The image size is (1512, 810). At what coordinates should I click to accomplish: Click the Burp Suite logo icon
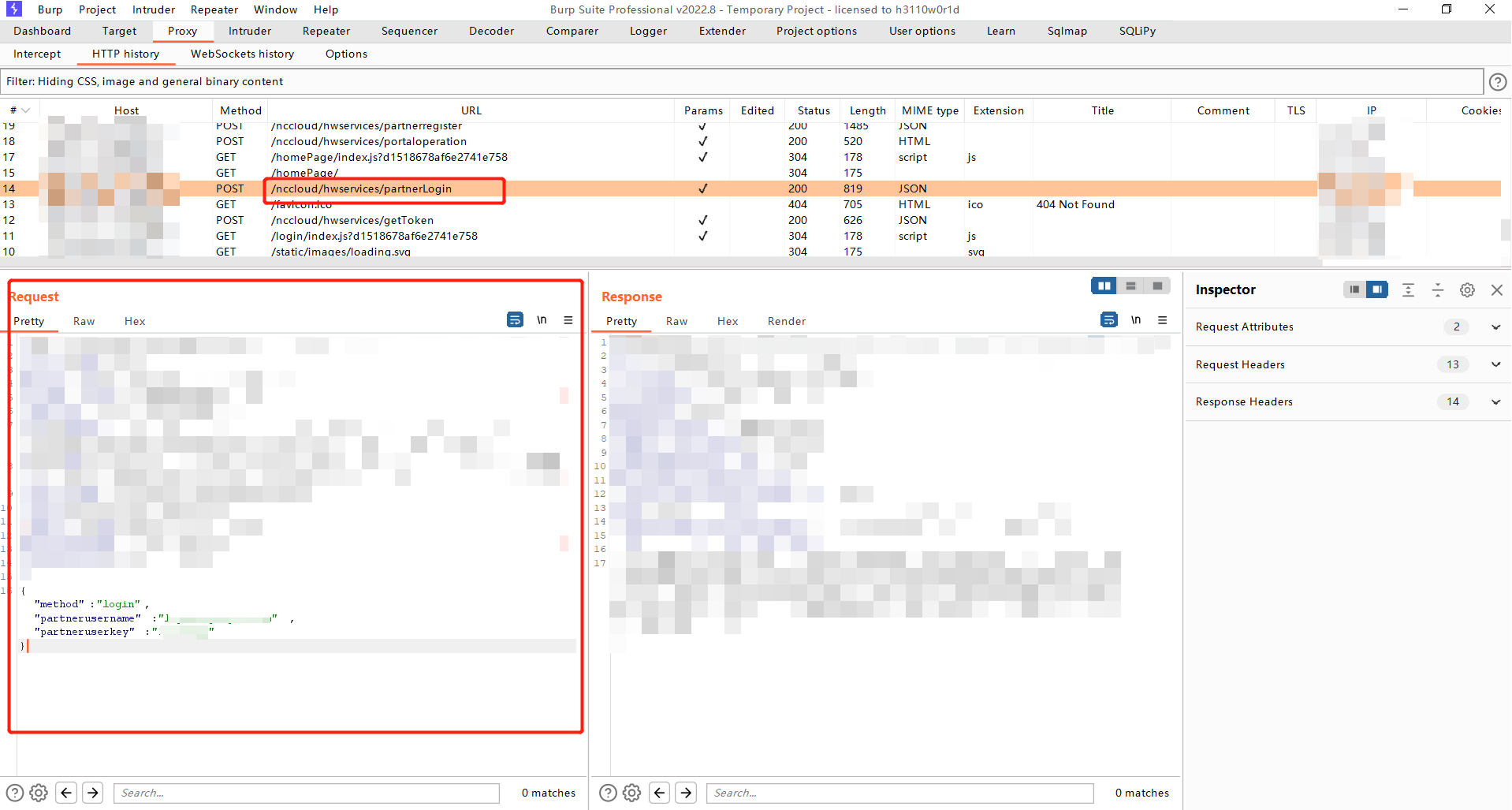(x=13, y=9)
